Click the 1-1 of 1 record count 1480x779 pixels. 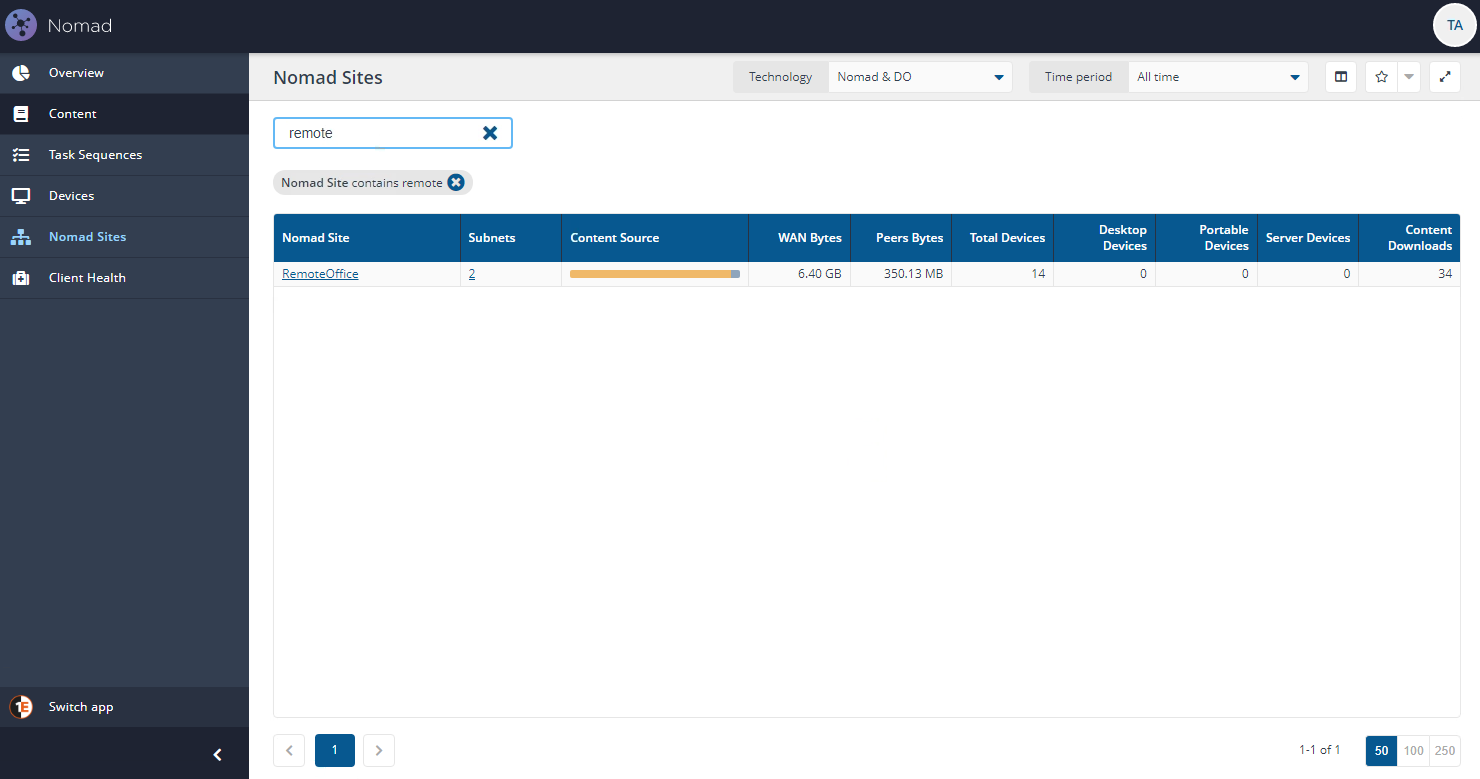click(1320, 750)
